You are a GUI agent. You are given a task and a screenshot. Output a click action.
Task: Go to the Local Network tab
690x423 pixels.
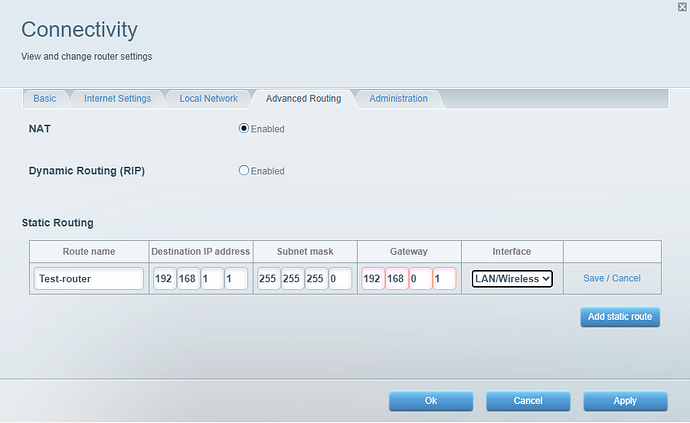coord(209,99)
